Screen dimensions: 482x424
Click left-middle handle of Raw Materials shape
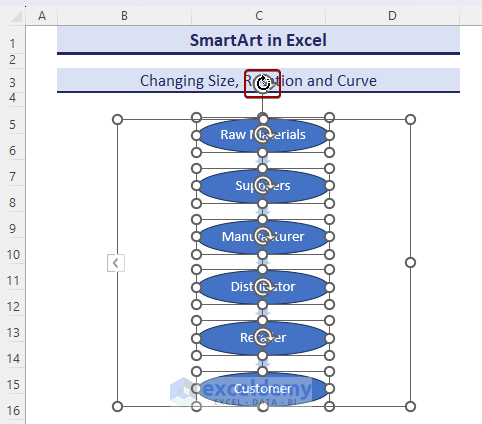coord(196,135)
